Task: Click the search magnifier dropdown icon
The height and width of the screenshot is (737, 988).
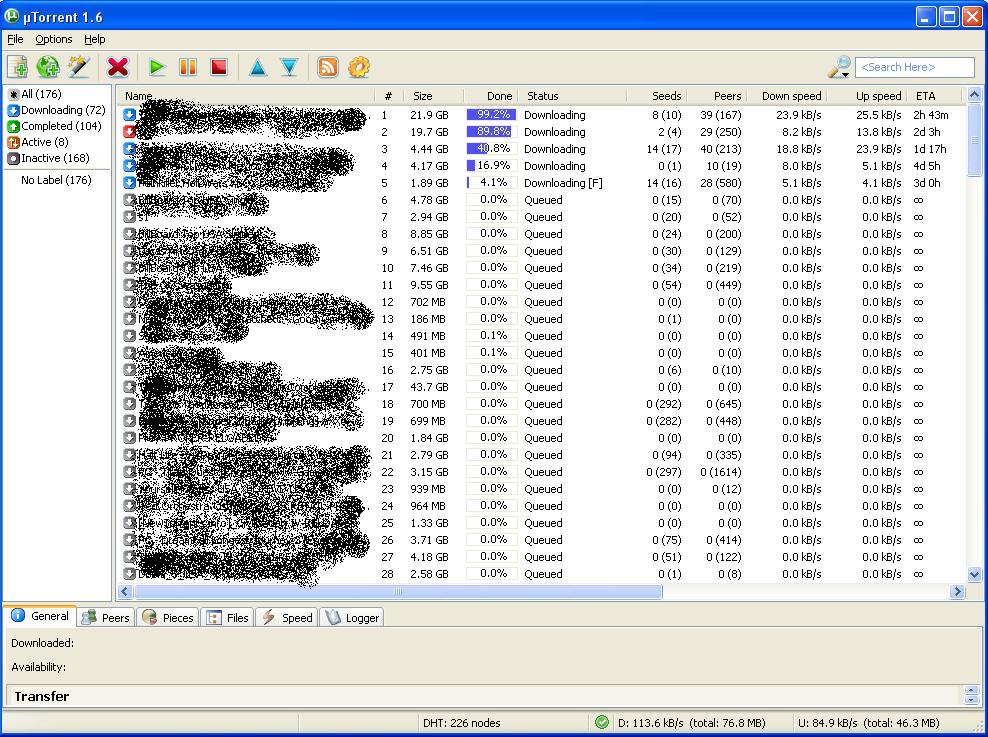Action: [x=839, y=67]
